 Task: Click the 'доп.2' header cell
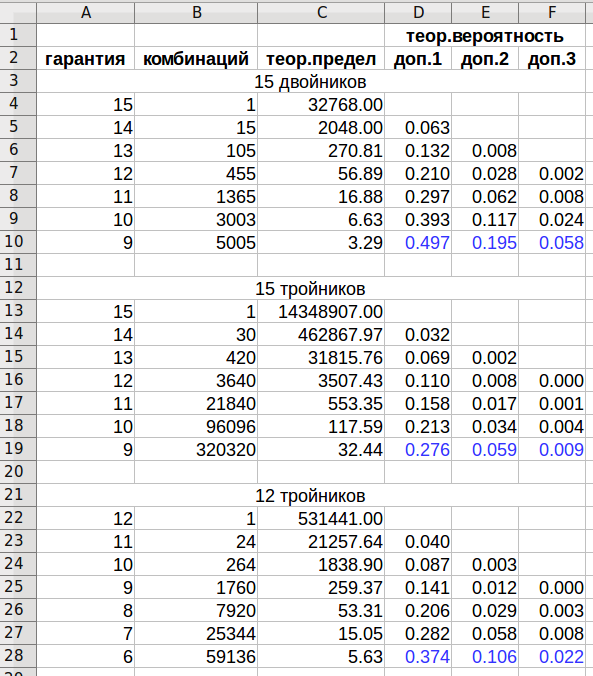coord(485,59)
